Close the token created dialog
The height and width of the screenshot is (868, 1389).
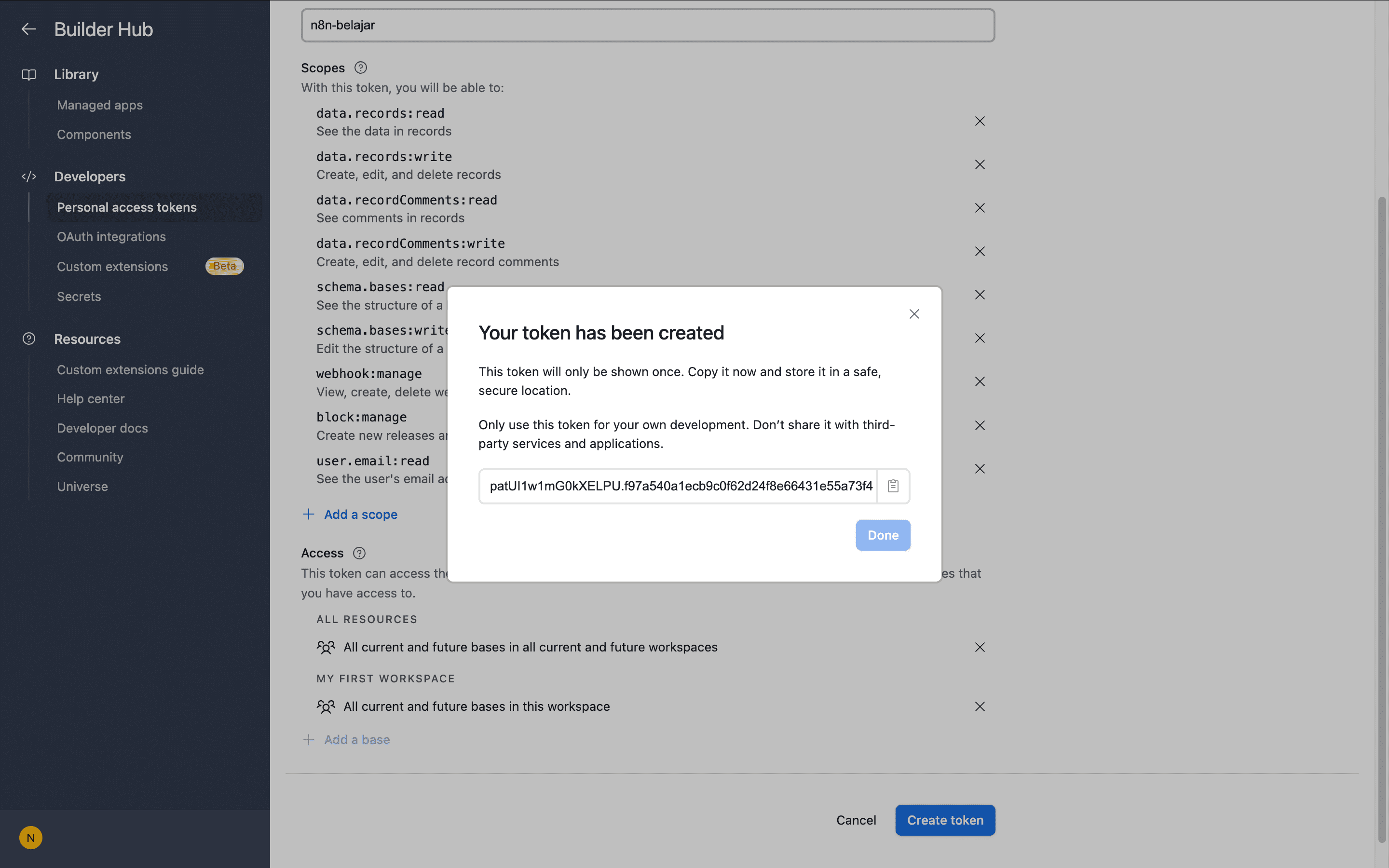(914, 314)
